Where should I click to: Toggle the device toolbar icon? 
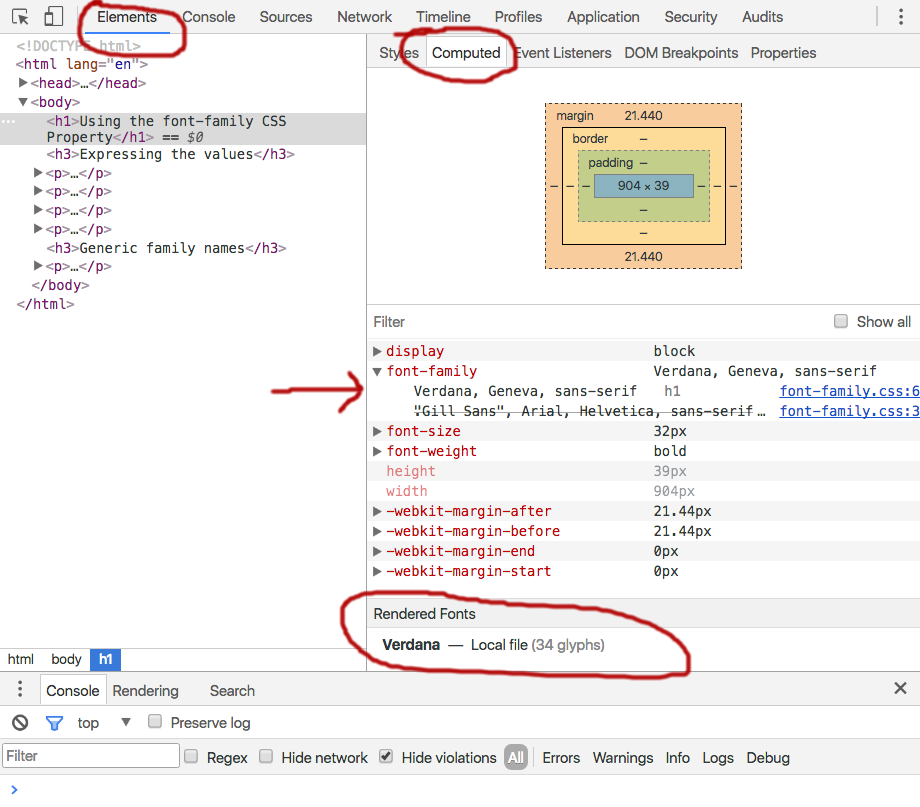point(53,16)
